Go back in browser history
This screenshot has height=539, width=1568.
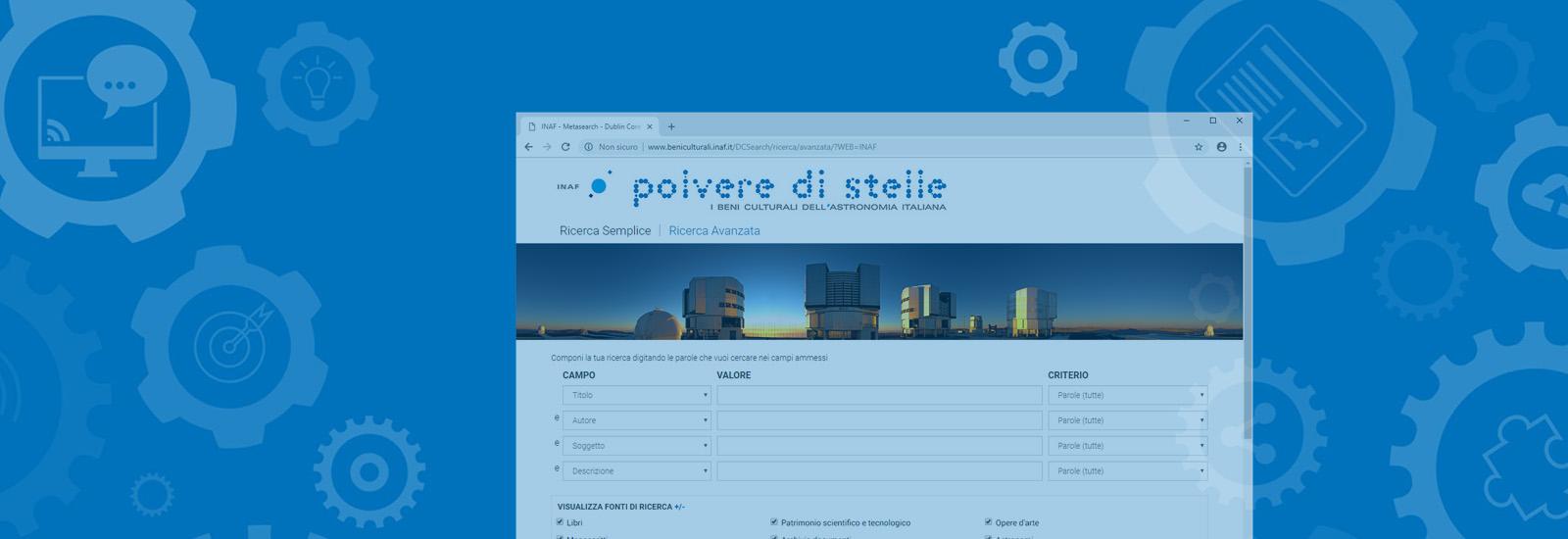tap(528, 147)
